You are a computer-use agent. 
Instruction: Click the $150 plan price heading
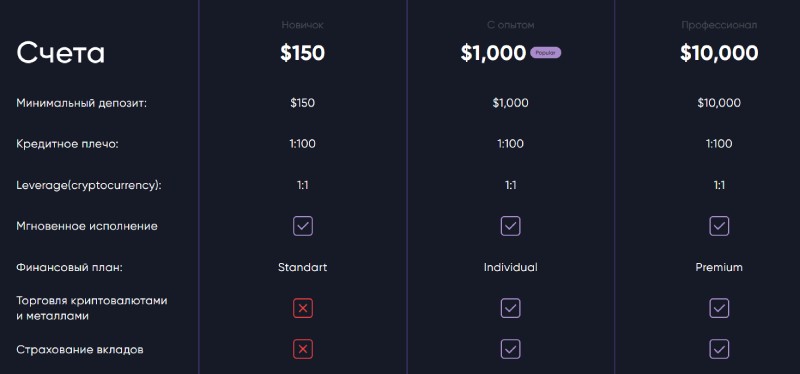303,53
